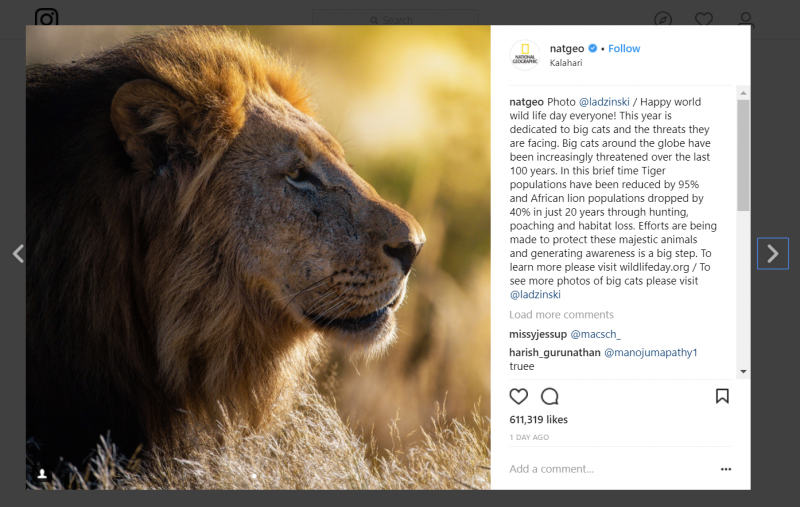Open the natgeo profile picture
This screenshot has height=507, width=800.
coord(524,55)
